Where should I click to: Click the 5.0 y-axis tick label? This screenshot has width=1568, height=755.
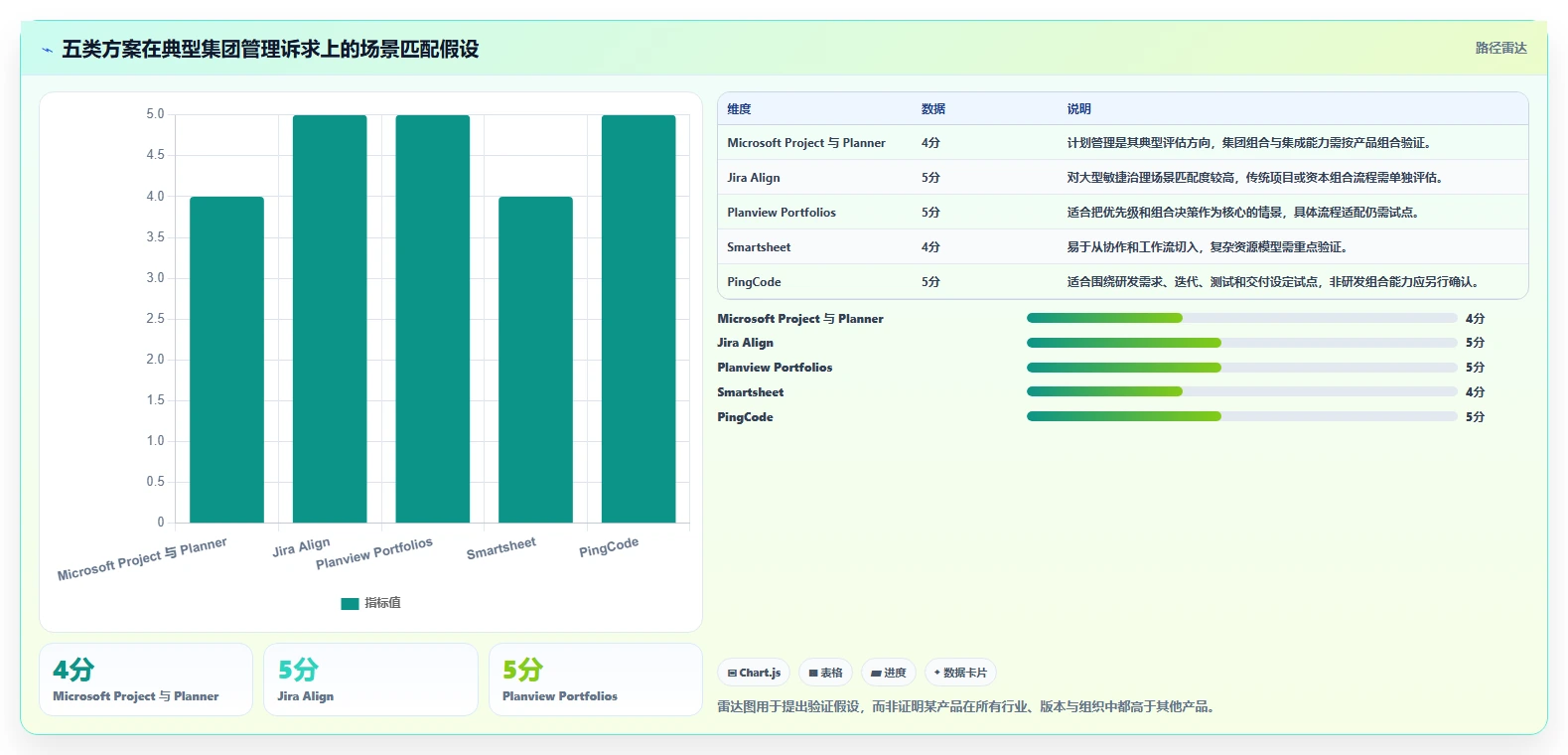[155, 114]
